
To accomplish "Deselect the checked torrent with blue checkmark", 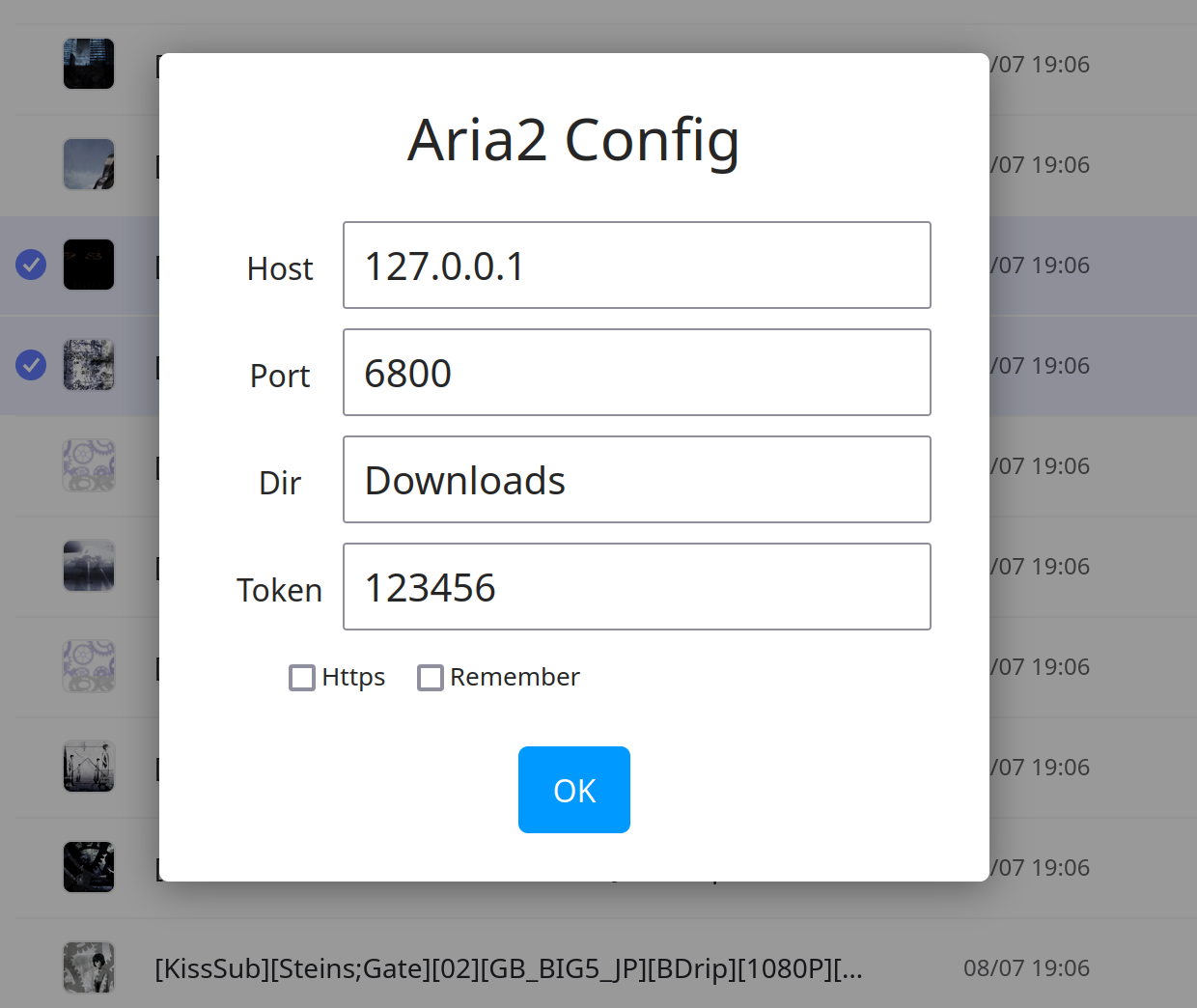I will tap(31, 265).
